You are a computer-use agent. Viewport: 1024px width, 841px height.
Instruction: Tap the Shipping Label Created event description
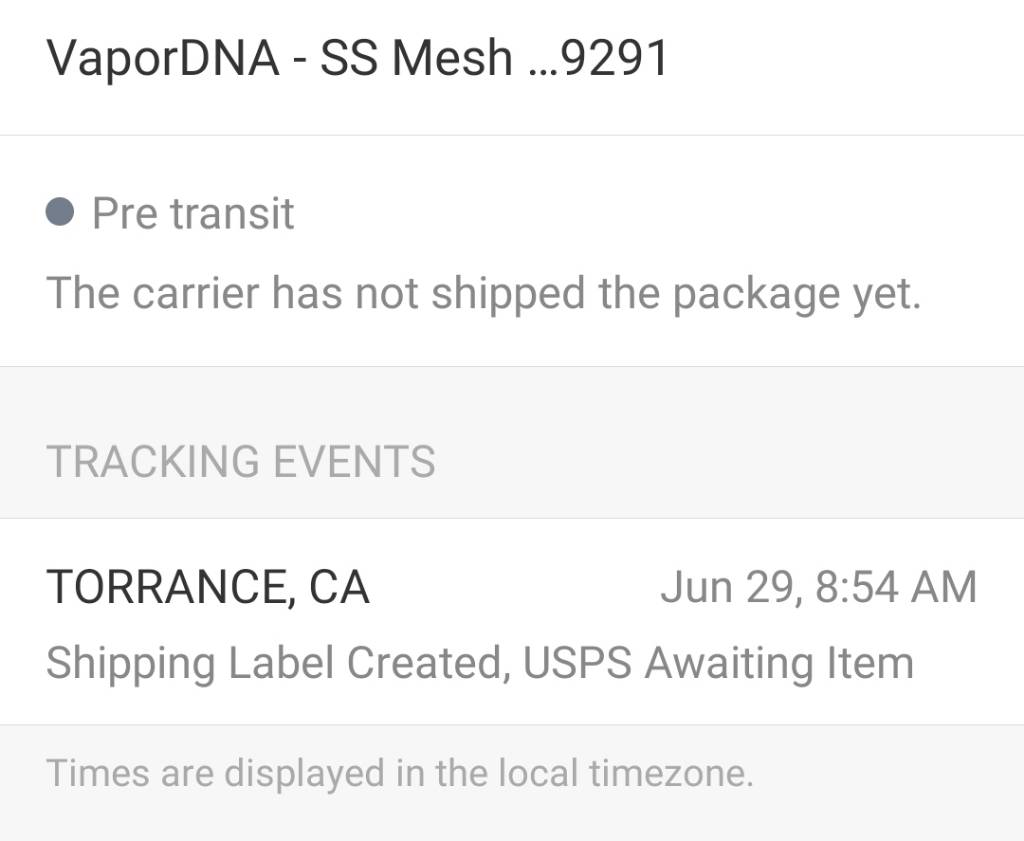pyautogui.click(x=480, y=663)
